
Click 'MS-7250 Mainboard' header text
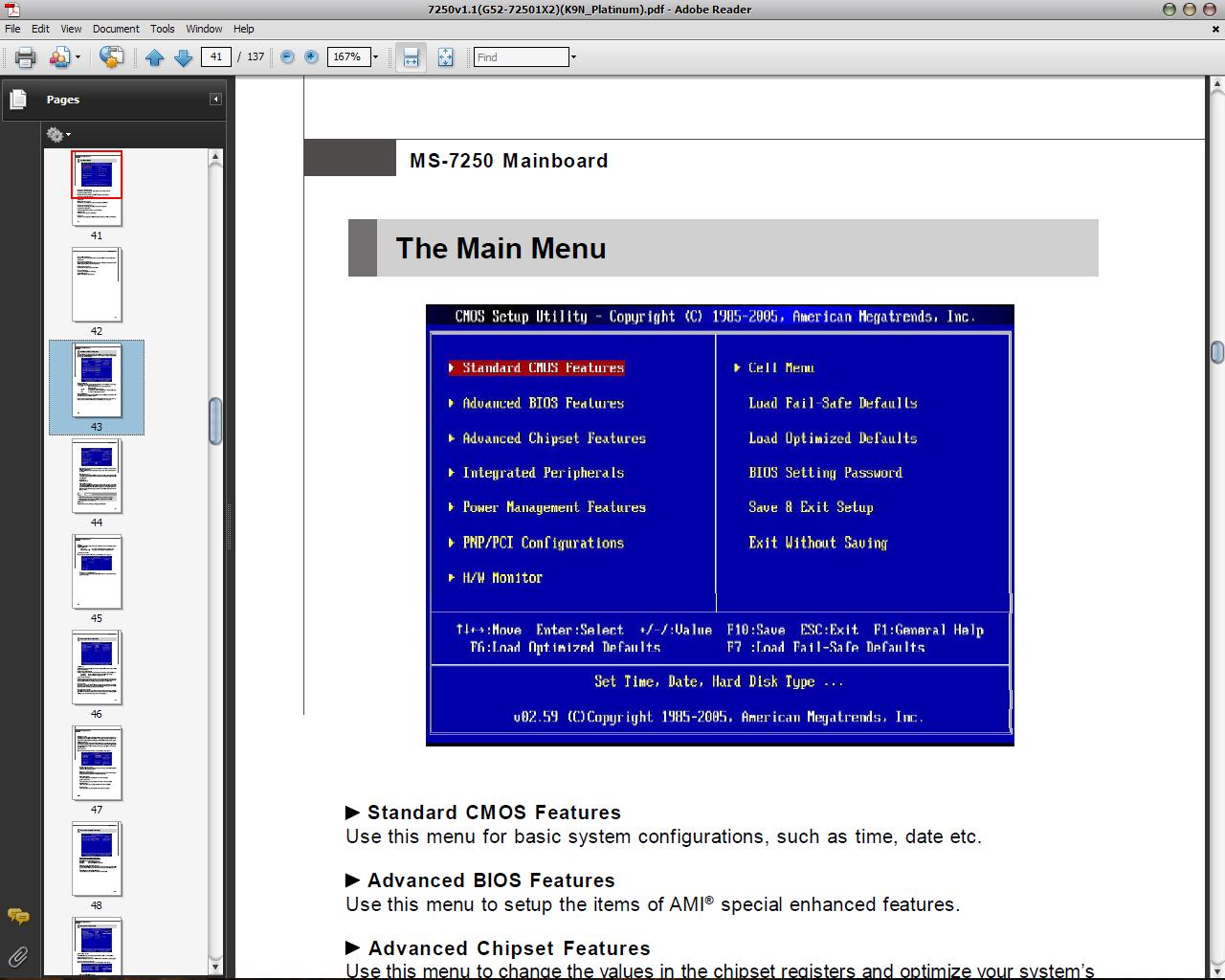click(x=508, y=161)
